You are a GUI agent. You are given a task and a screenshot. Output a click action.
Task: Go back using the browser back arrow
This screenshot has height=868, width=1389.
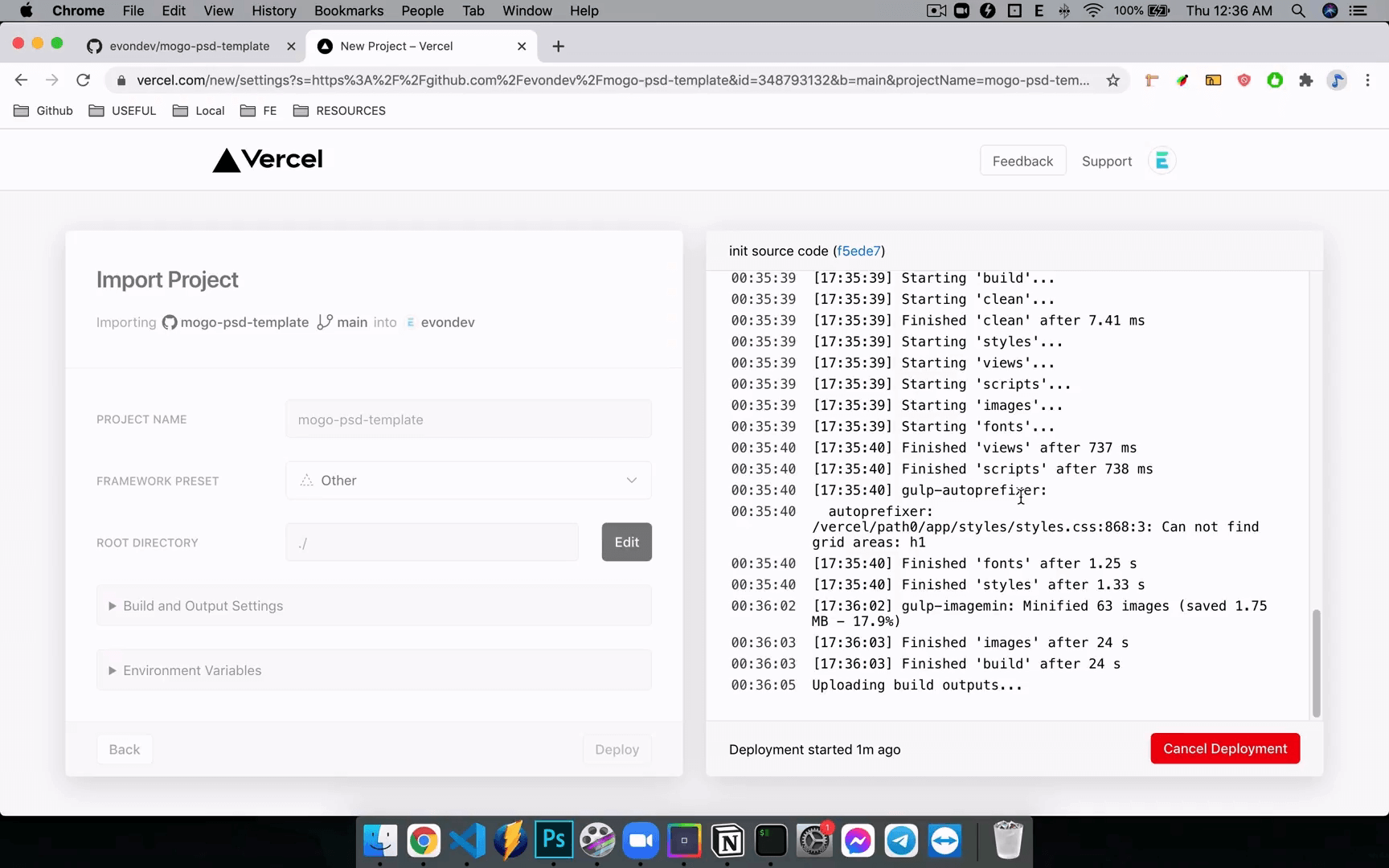coord(22,80)
